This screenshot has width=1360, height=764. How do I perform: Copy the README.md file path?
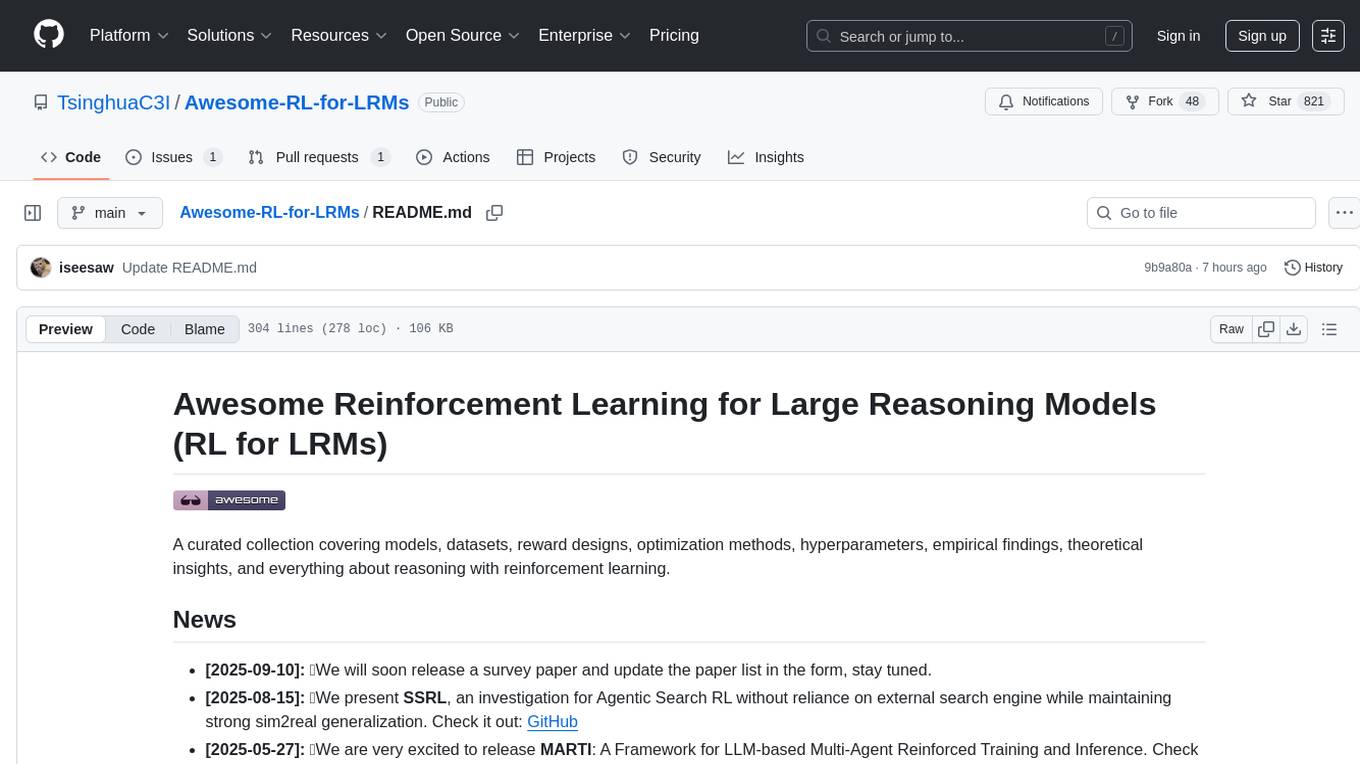click(x=494, y=213)
